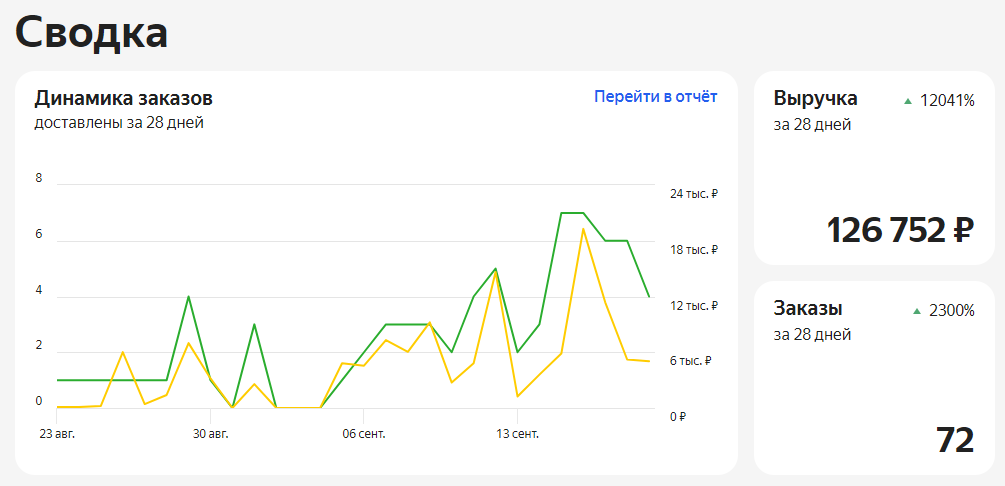Click the 'Динамика заказов' chart heading
The width and height of the screenshot is (1005, 486).
pos(123,98)
